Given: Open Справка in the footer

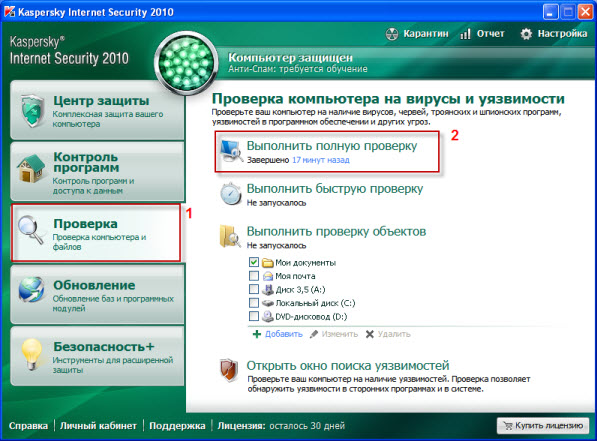Looking at the screenshot, I should click(29, 426).
